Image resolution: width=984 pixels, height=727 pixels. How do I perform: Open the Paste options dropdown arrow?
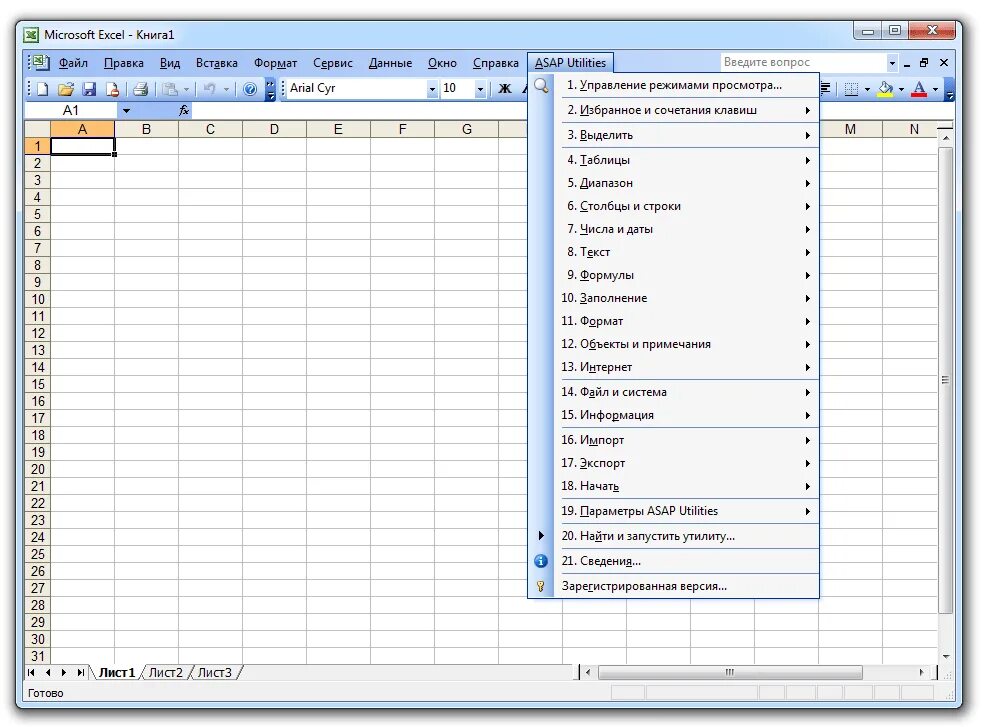[x=186, y=90]
